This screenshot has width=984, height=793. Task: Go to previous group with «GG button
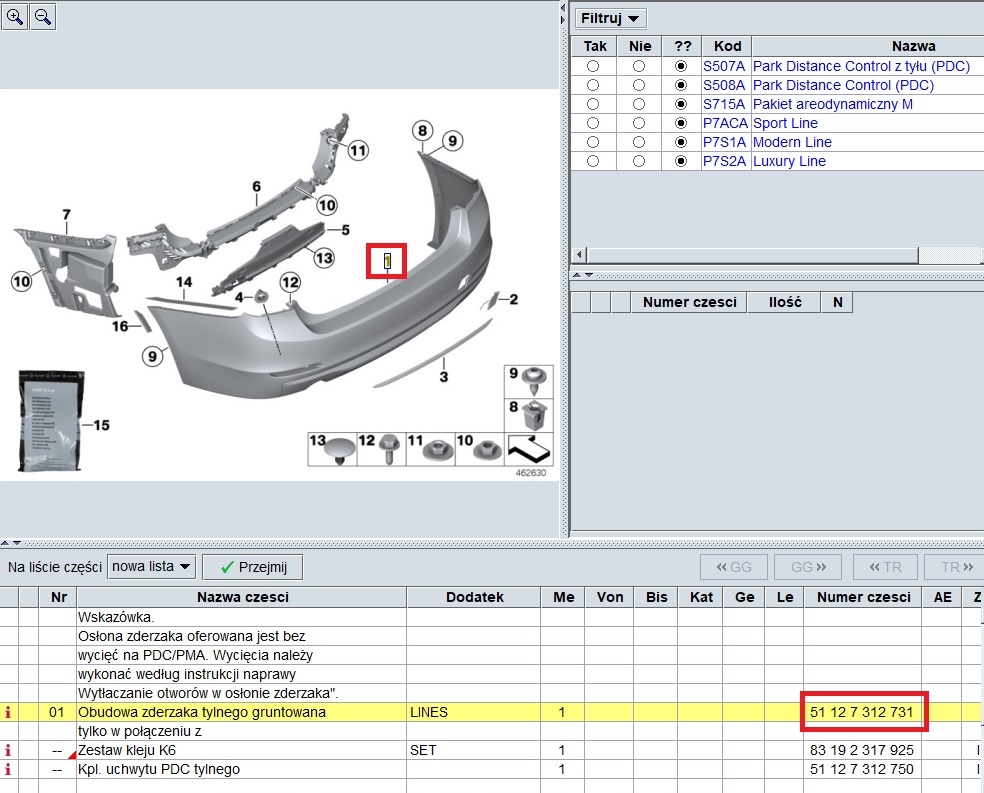[x=733, y=567]
